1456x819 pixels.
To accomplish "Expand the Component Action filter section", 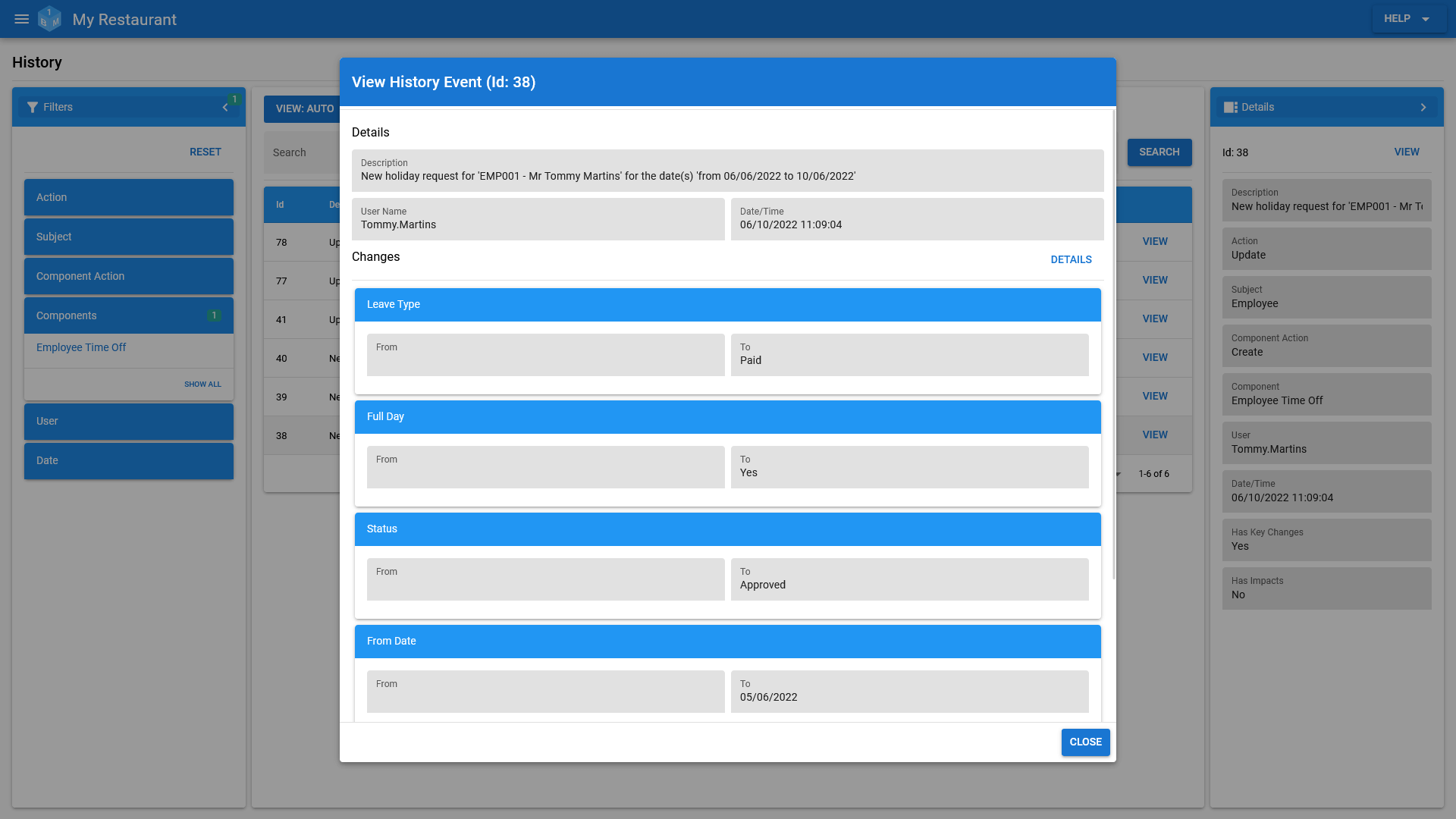I will [129, 276].
